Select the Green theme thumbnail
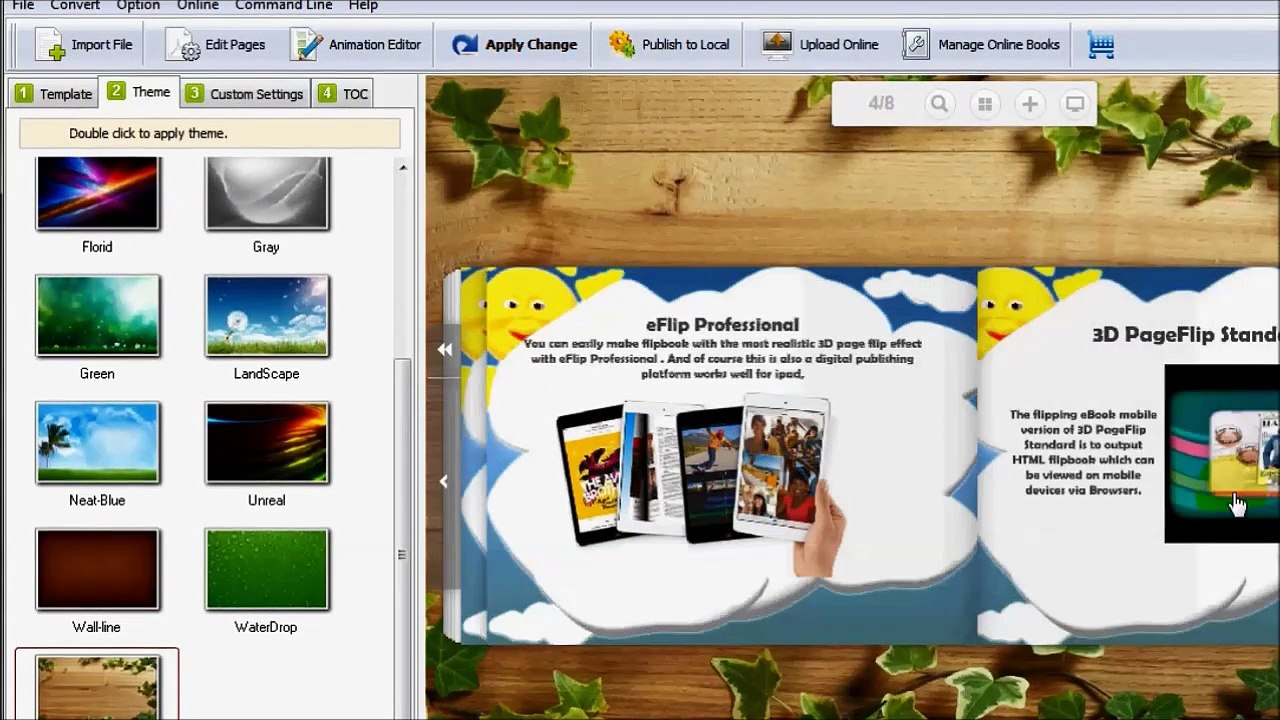This screenshot has height=720, width=1280. 97,316
